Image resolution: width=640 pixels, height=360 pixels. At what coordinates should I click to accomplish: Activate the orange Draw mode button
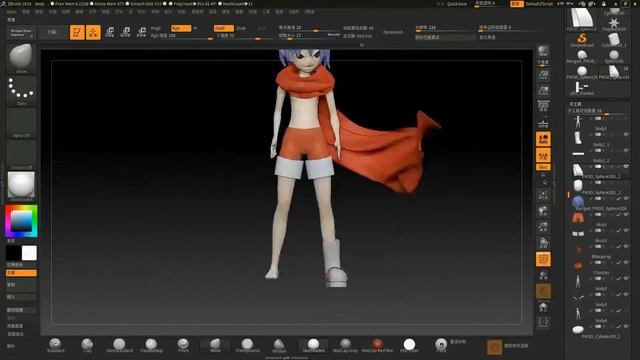pyautogui.click(x=93, y=32)
